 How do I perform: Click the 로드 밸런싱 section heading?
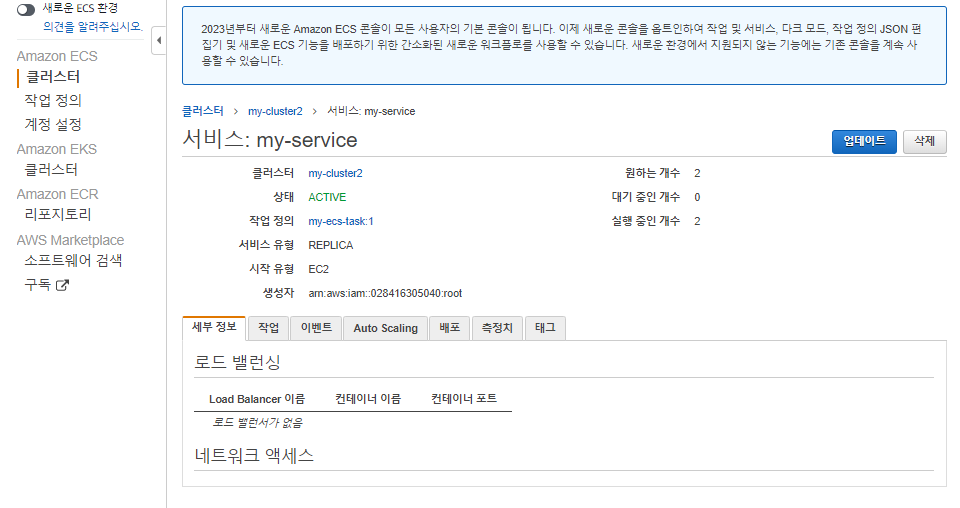238,362
